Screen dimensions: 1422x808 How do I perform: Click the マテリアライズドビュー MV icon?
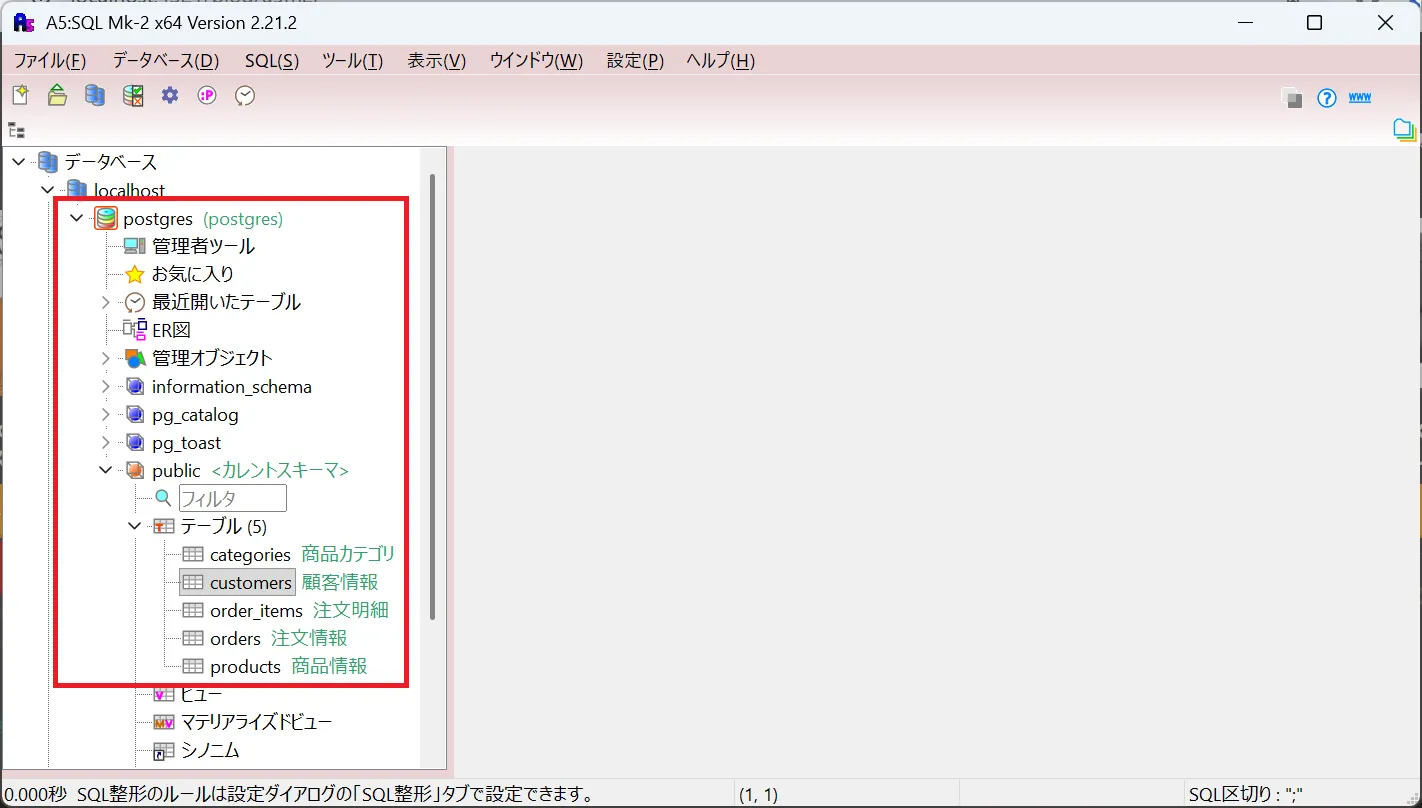point(164,722)
